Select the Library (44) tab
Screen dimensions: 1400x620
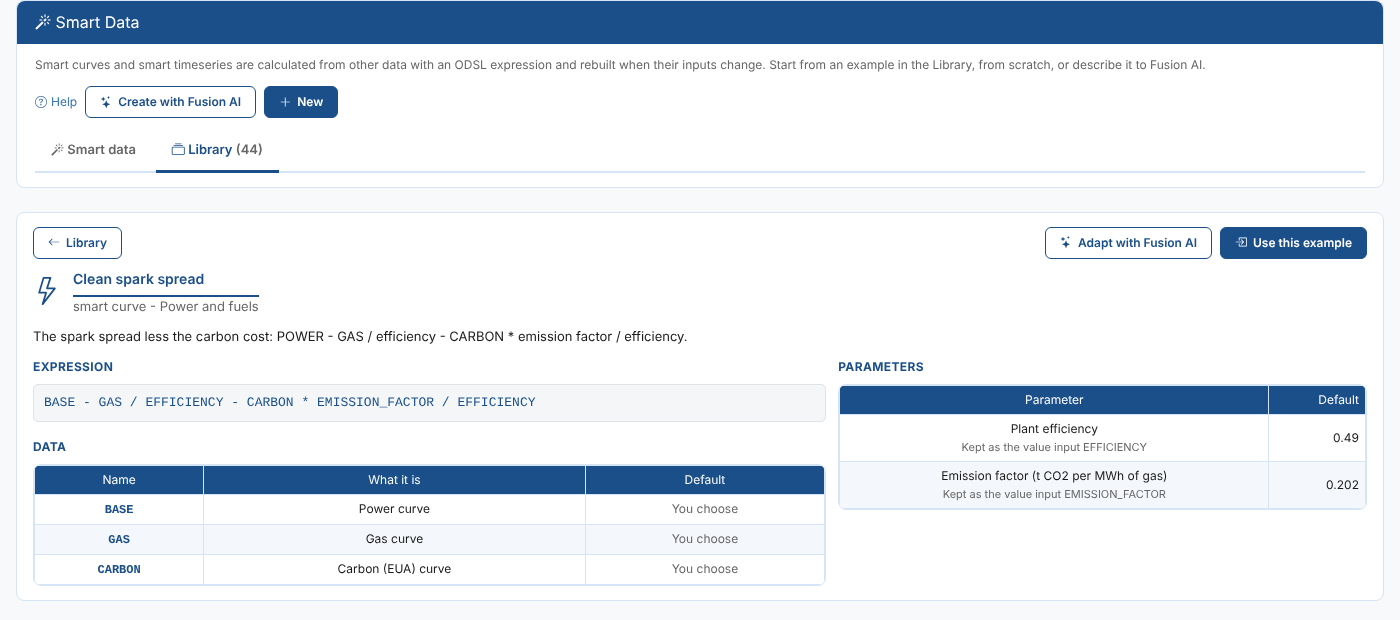point(217,150)
